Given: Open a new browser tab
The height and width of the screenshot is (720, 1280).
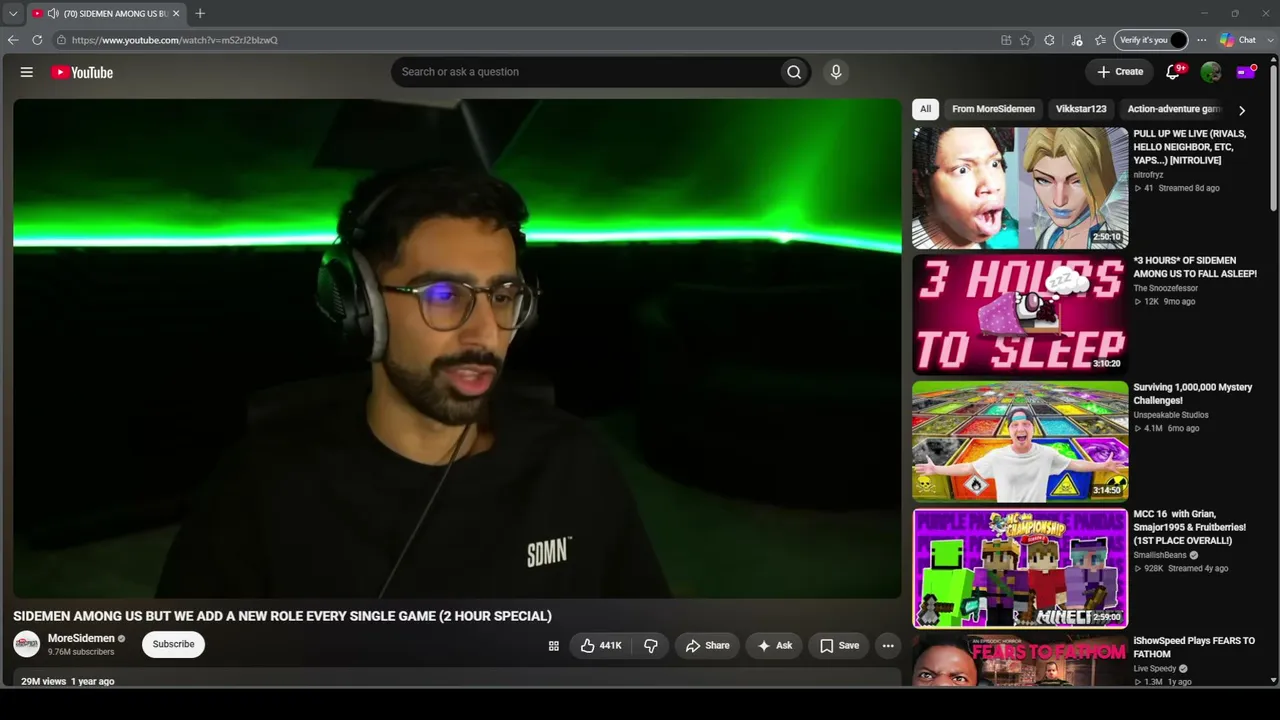Looking at the screenshot, I should (200, 13).
